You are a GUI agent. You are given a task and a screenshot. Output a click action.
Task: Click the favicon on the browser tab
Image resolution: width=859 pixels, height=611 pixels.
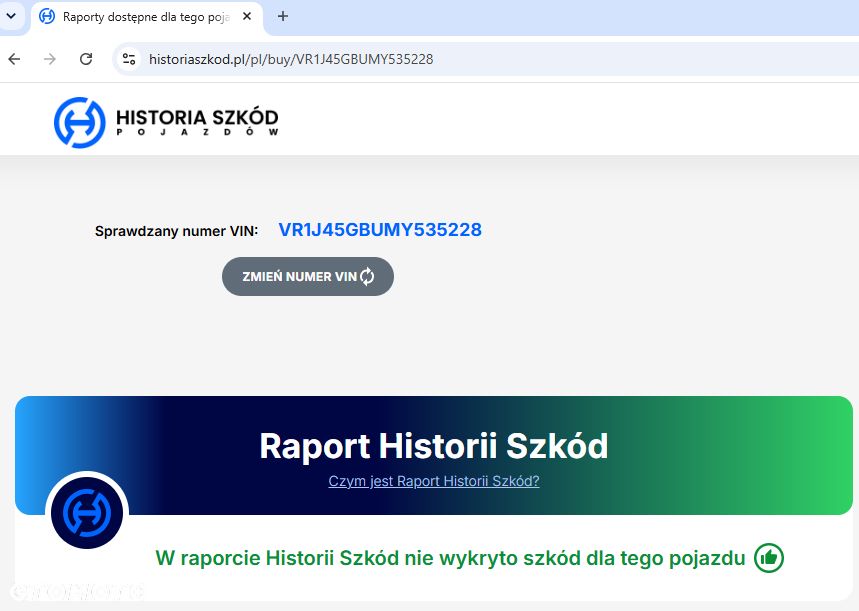[x=47, y=16]
